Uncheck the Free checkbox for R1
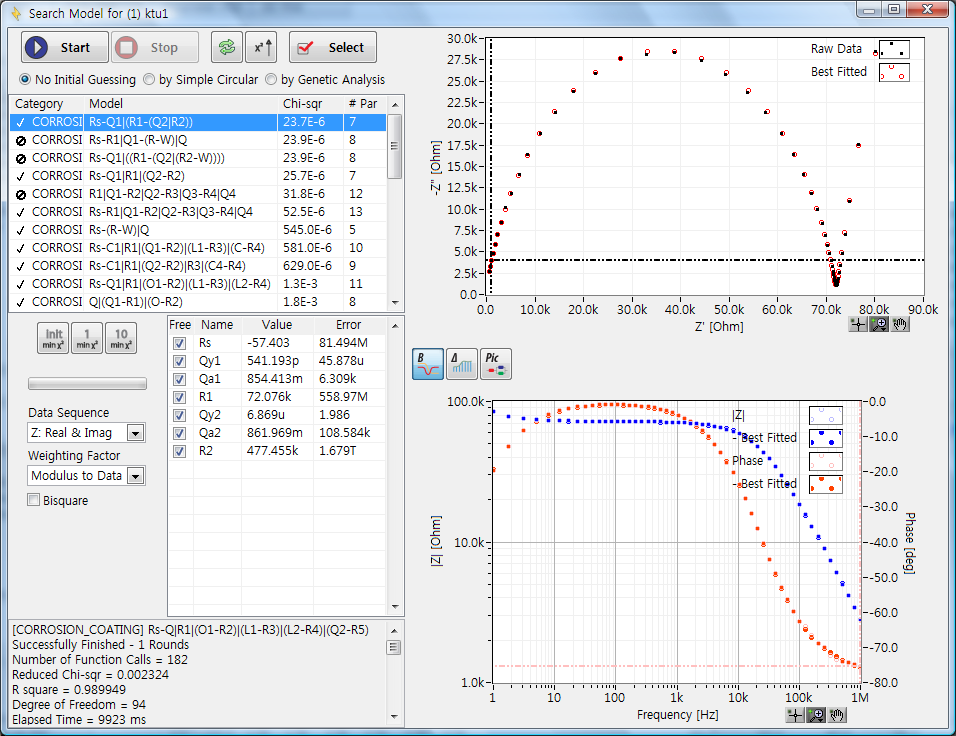The height and width of the screenshot is (736, 956). click(180, 397)
